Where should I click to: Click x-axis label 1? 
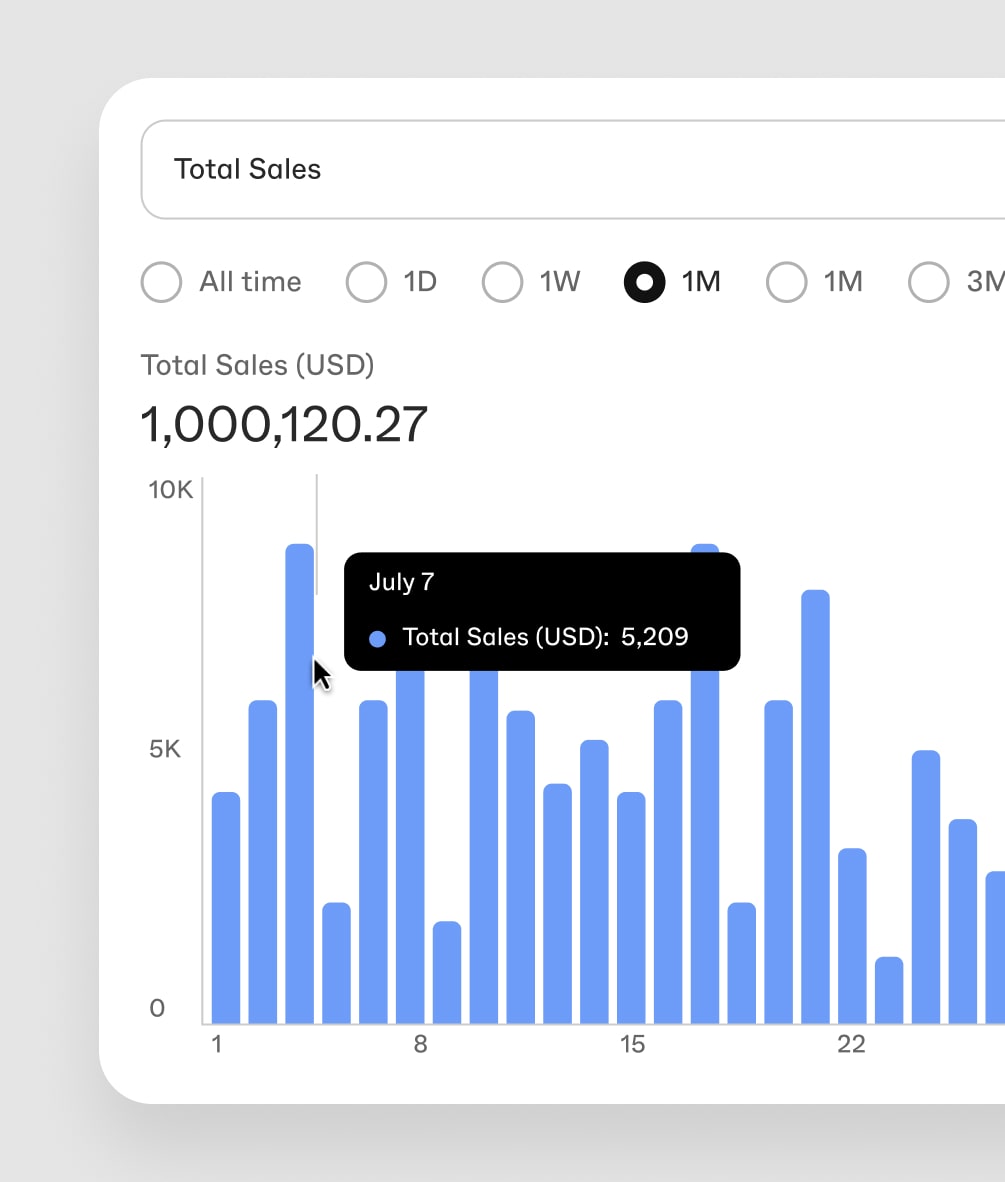[x=216, y=1044]
